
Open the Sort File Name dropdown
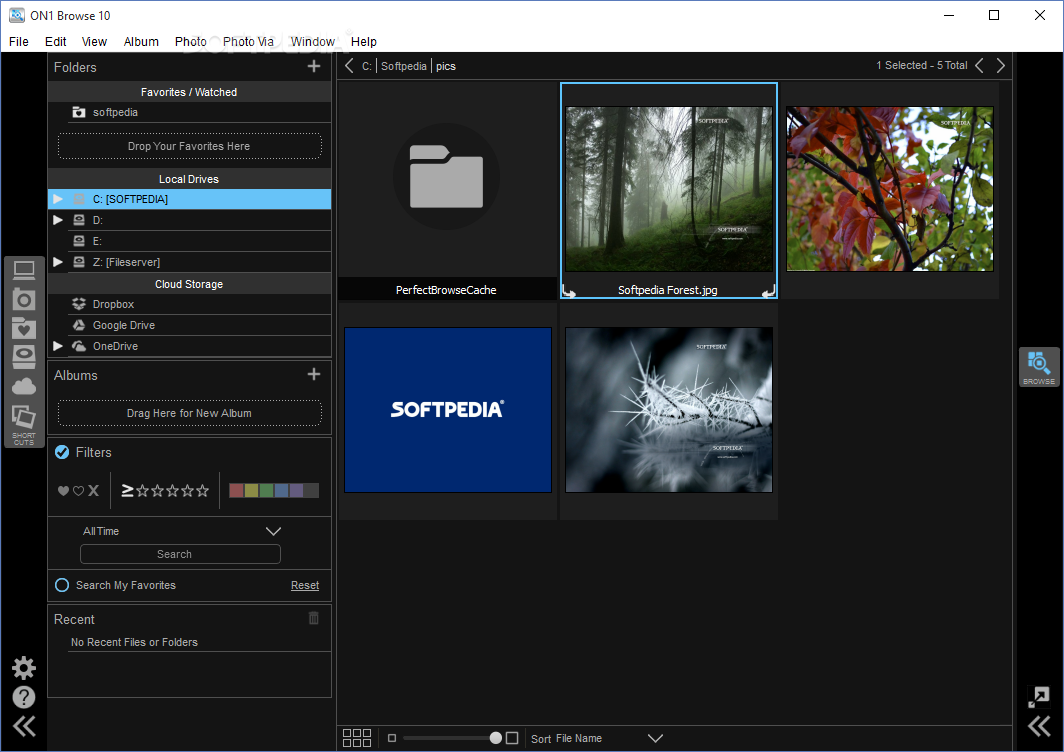point(596,738)
